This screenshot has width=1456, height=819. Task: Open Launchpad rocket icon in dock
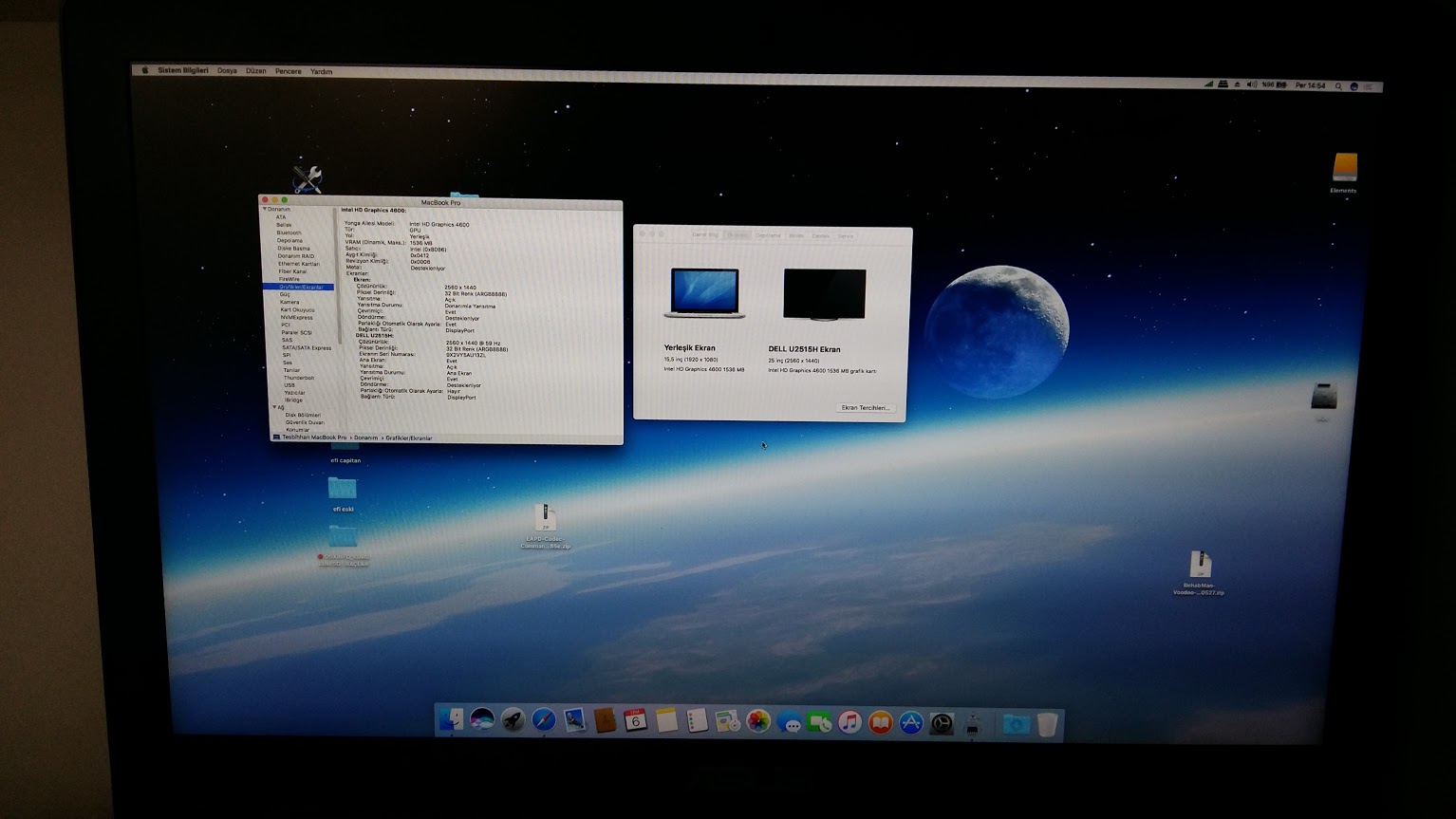click(513, 721)
